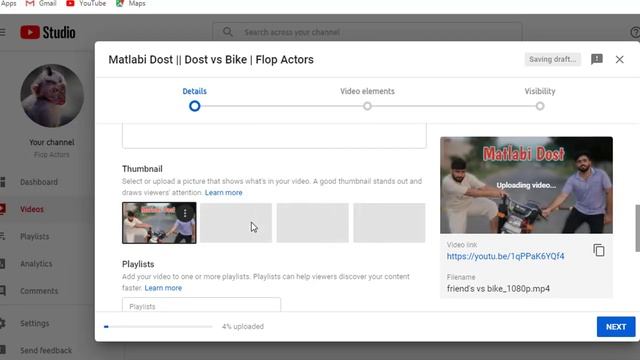The width and height of the screenshot is (640, 360).
Task: Click the dialog title Matlabi Dost text
Action: 211,60
